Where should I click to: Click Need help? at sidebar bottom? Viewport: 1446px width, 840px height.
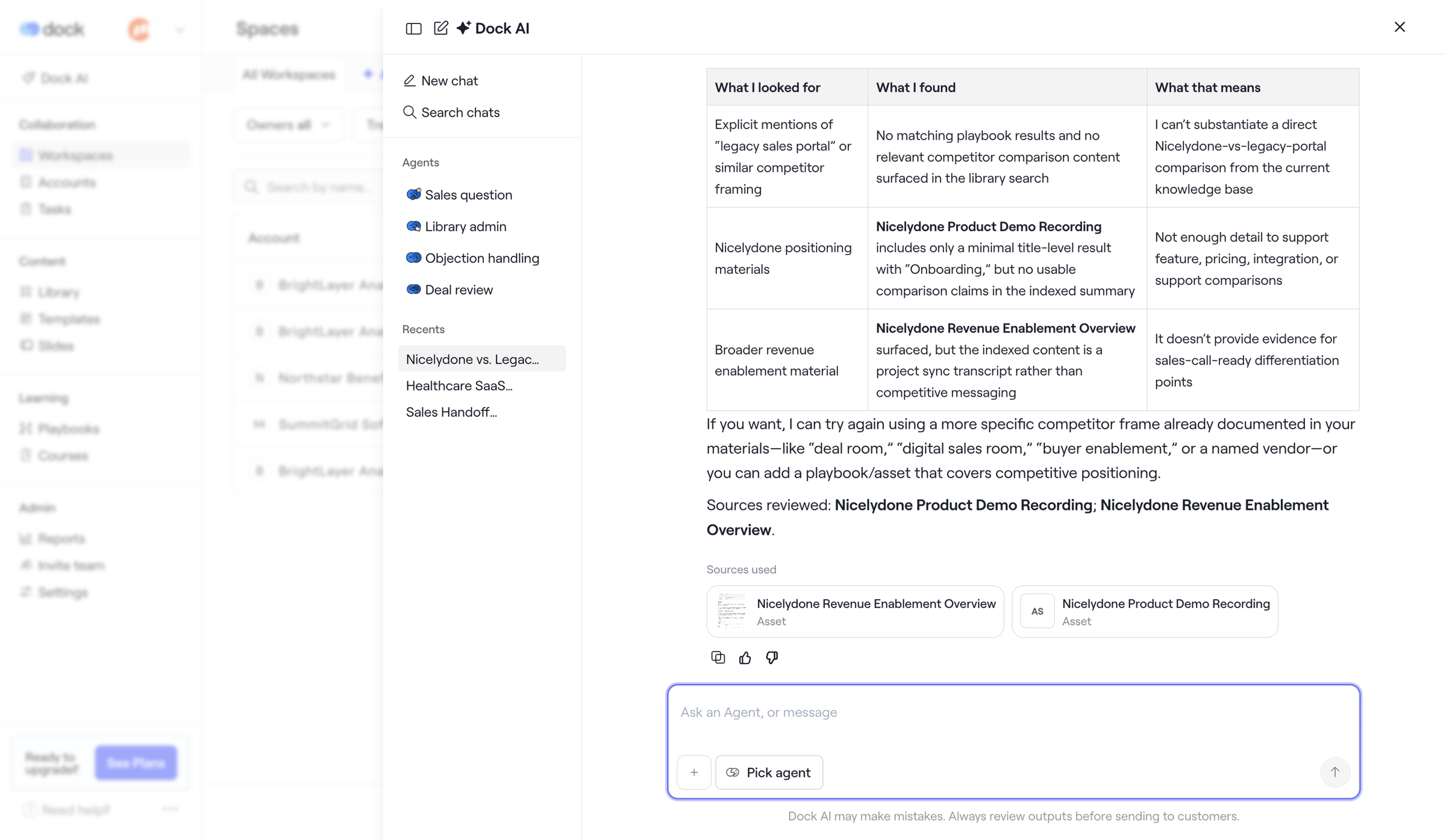coord(67,810)
